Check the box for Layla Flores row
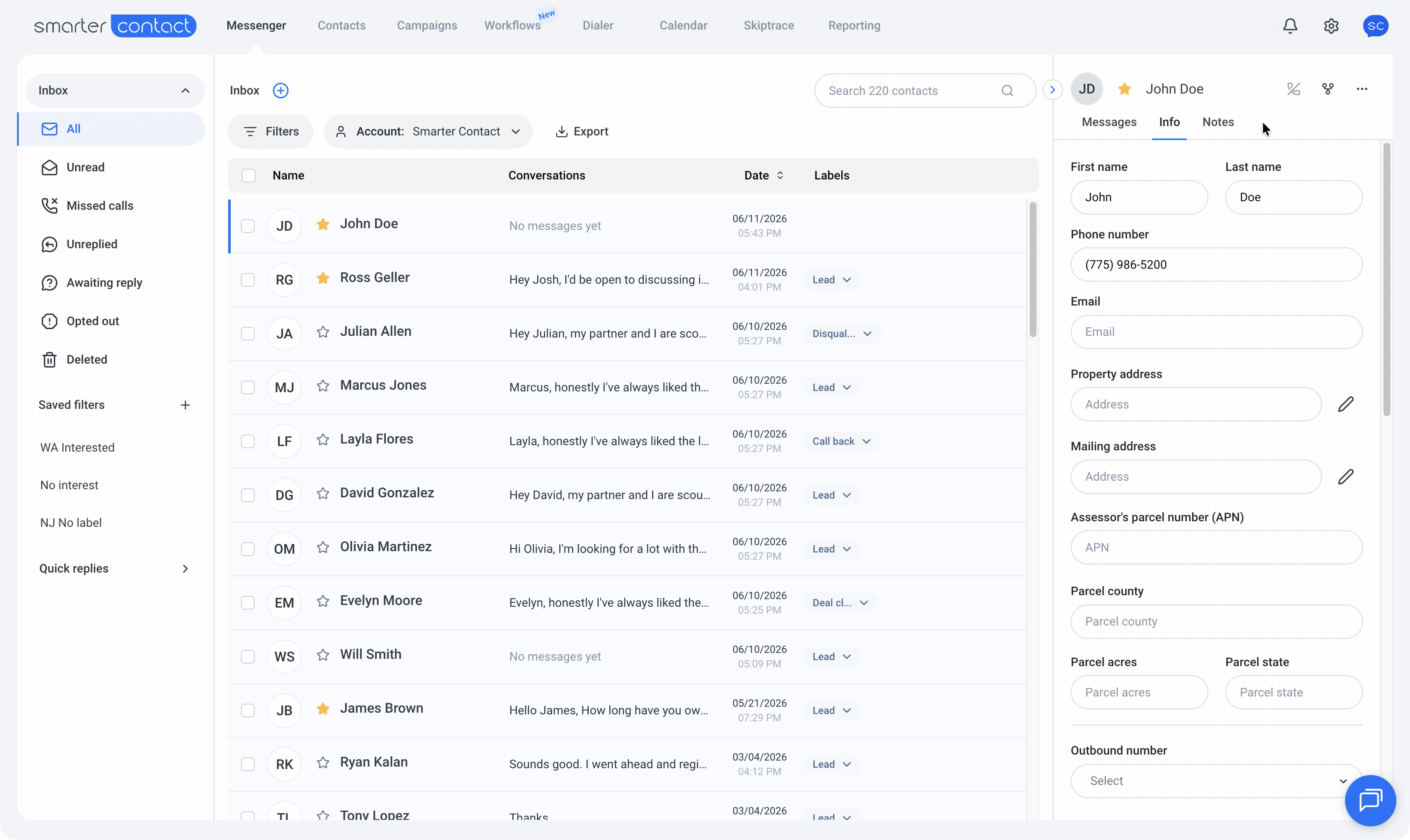The width and height of the screenshot is (1410, 840). click(x=248, y=441)
